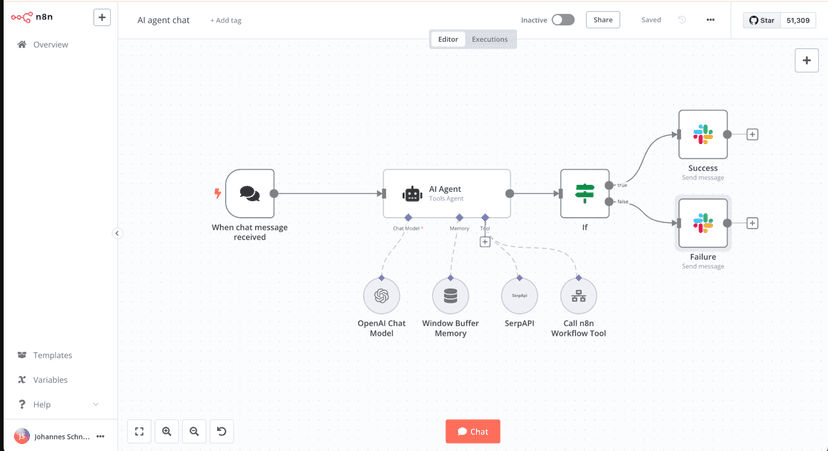
Task: Switch to the Executions tab
Action: (x=489, y=40)
